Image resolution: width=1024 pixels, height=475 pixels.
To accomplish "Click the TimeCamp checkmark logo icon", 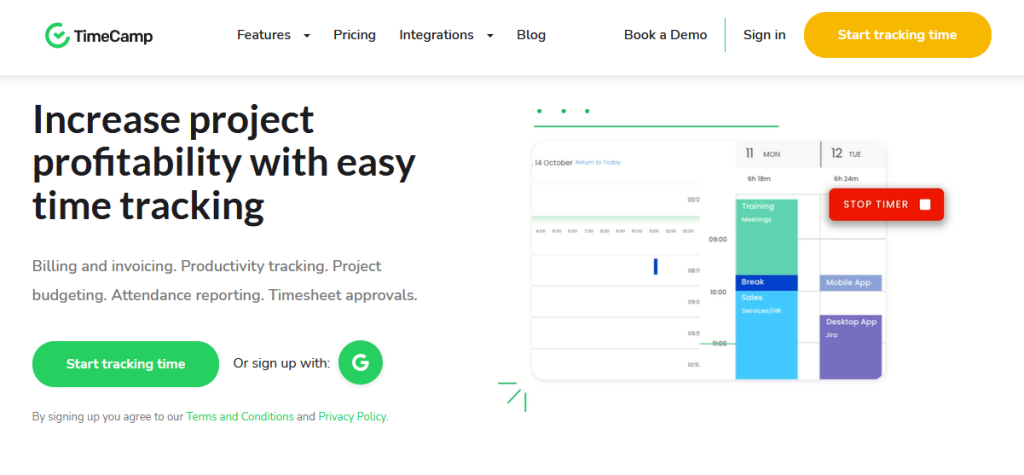I will 57,35.
